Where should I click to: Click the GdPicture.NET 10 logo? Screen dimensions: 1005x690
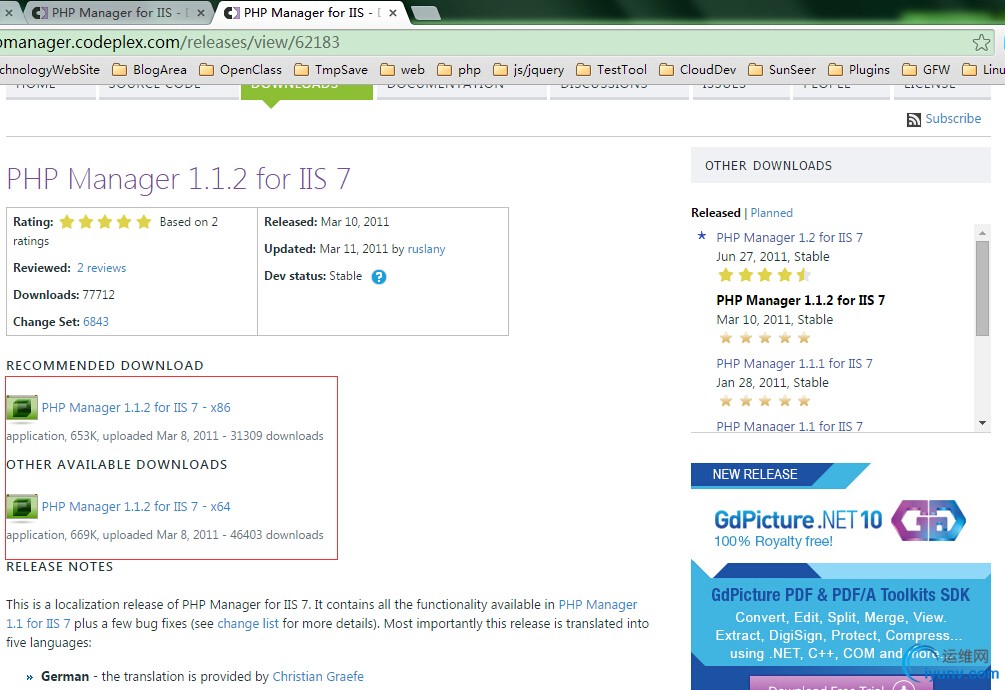pos(840,524)
